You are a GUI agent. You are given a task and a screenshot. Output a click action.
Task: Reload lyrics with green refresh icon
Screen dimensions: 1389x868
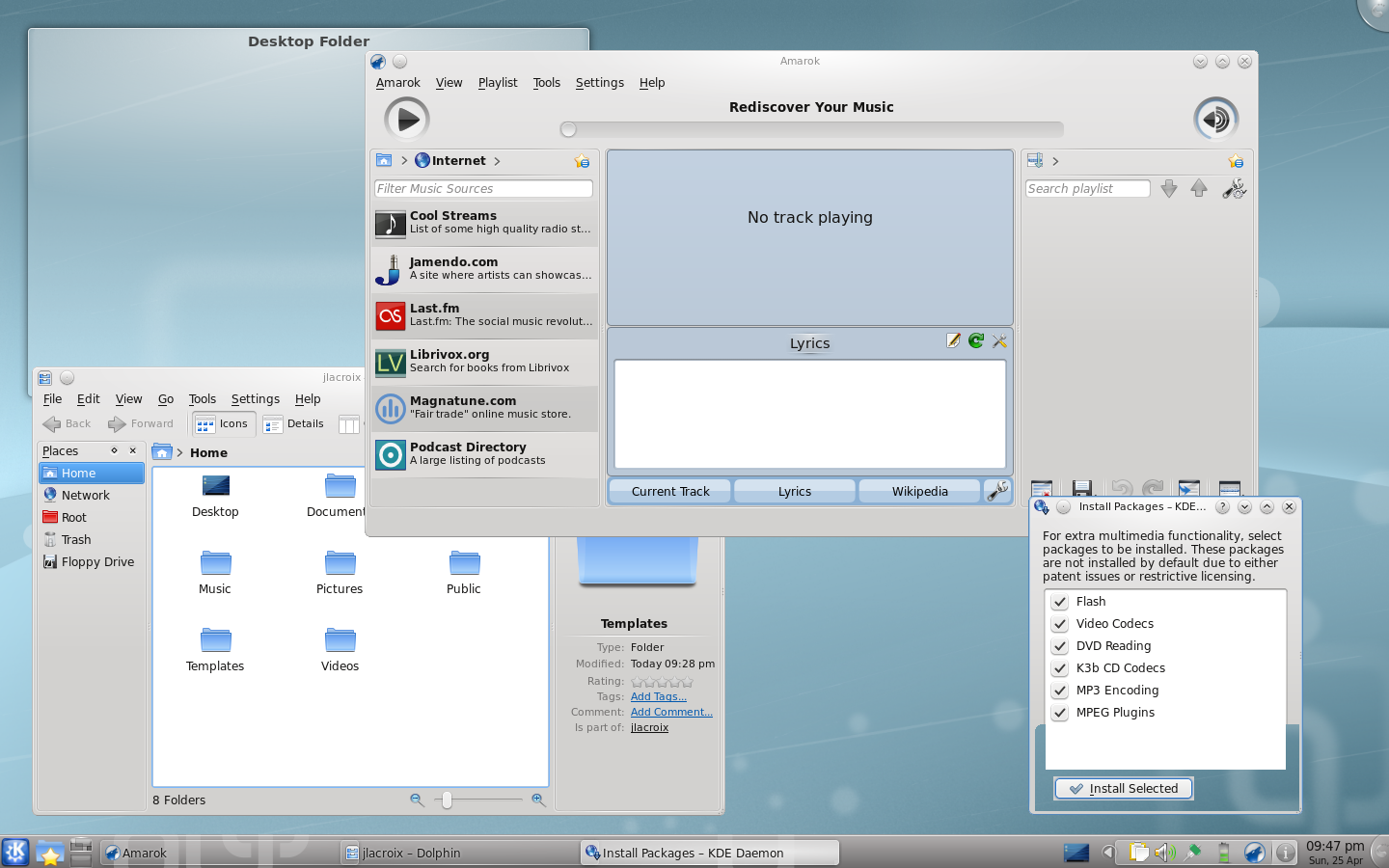pos(976,340)
